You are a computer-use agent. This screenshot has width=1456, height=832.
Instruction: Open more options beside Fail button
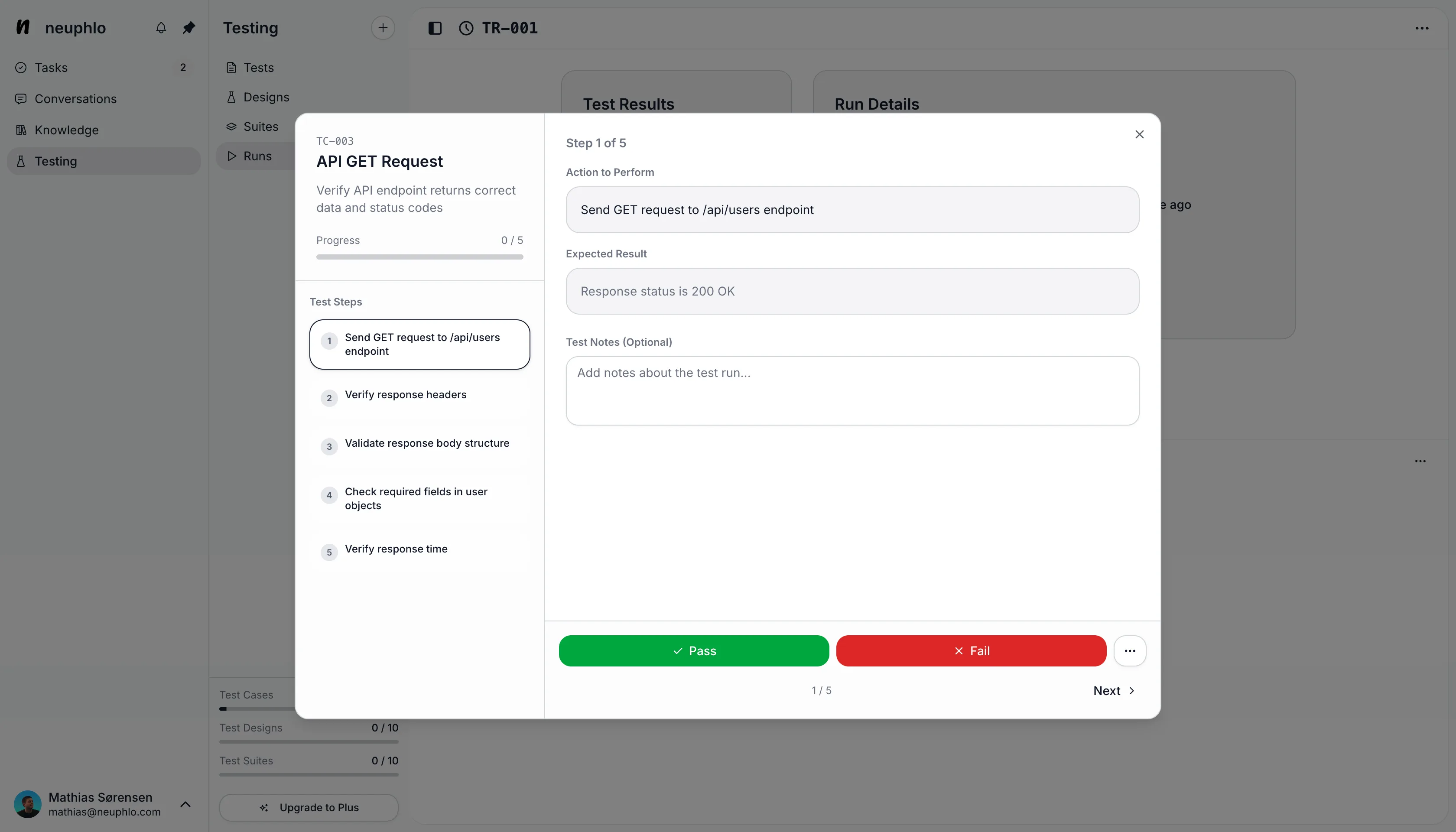[x=1129, y=651]
